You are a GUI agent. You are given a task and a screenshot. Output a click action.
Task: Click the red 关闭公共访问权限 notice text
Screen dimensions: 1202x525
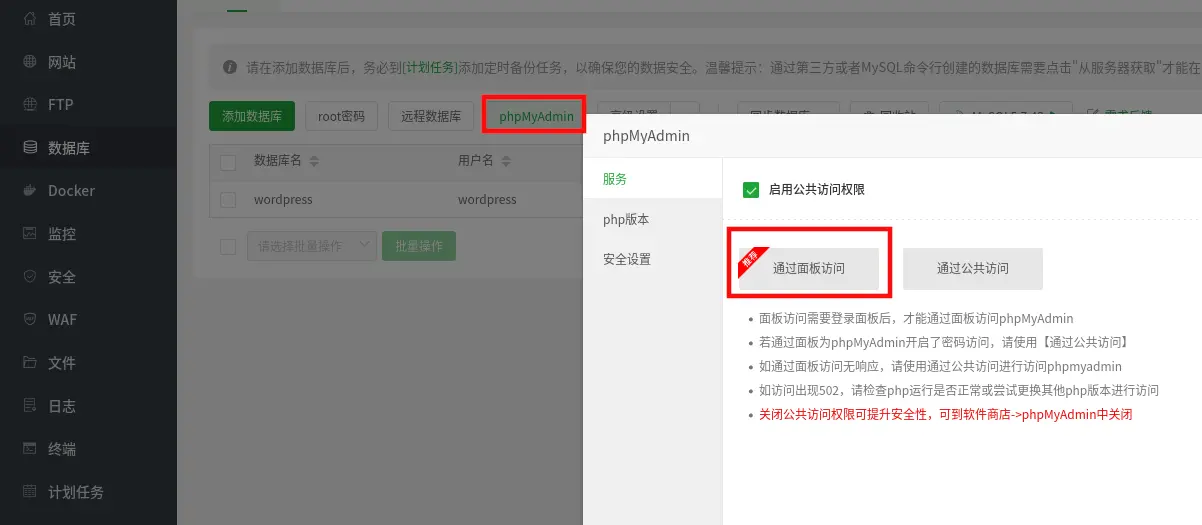point(945,415)
